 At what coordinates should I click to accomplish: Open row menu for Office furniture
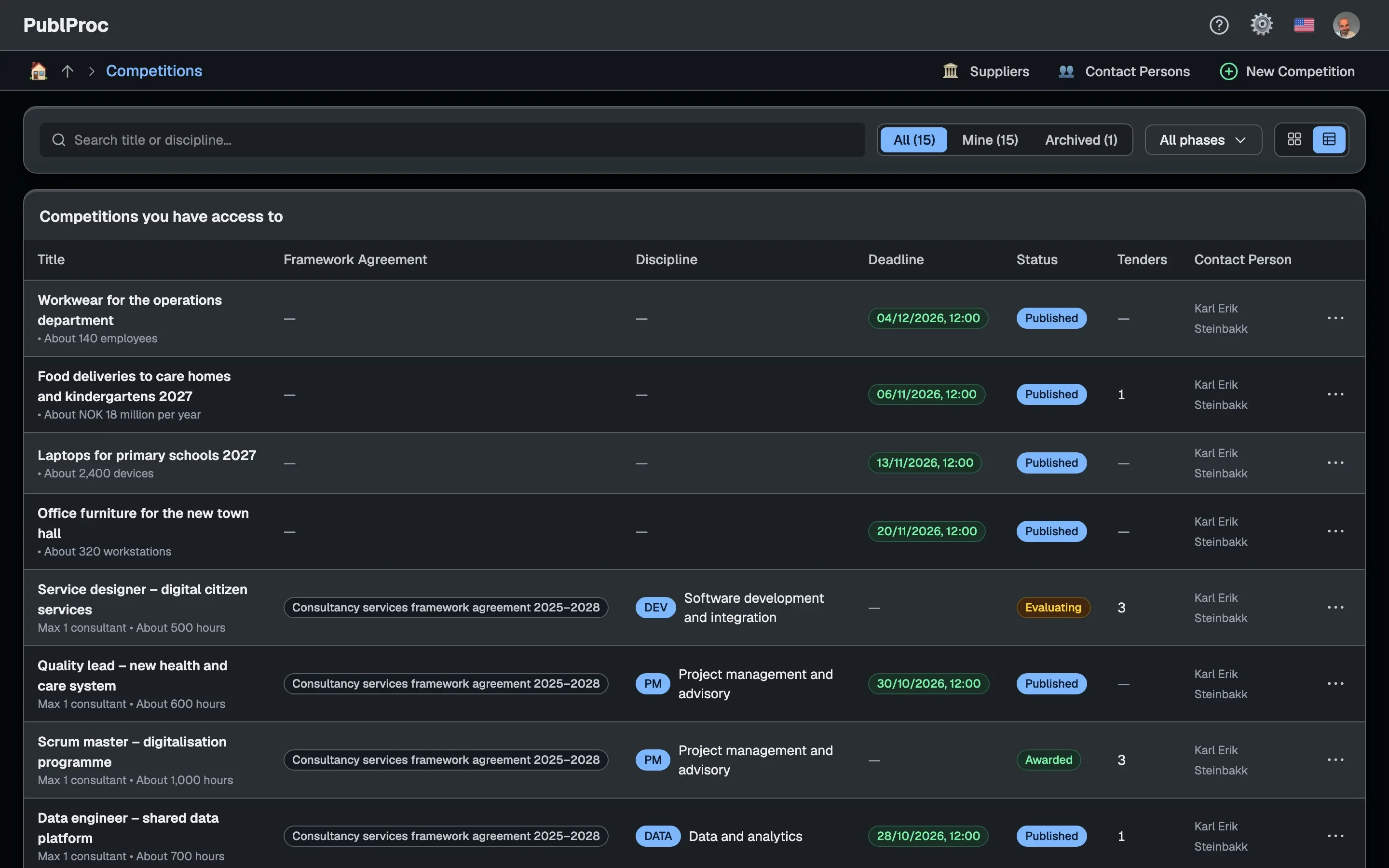[1335, 531]
